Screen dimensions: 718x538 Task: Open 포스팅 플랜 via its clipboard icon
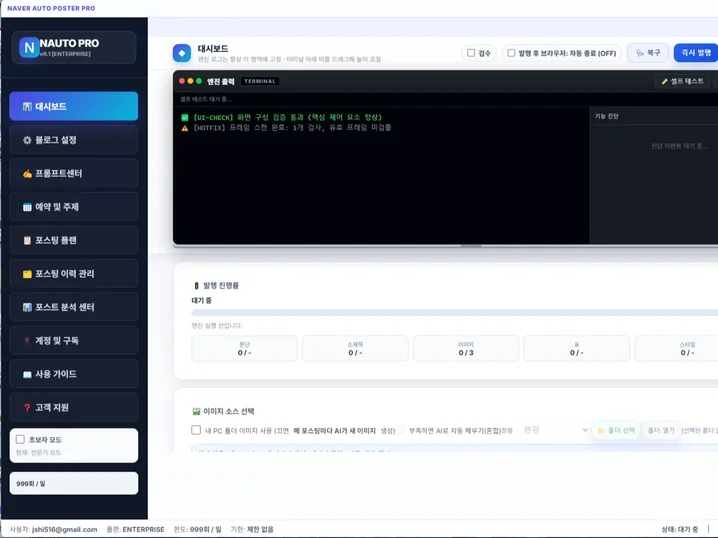[28, 241]
